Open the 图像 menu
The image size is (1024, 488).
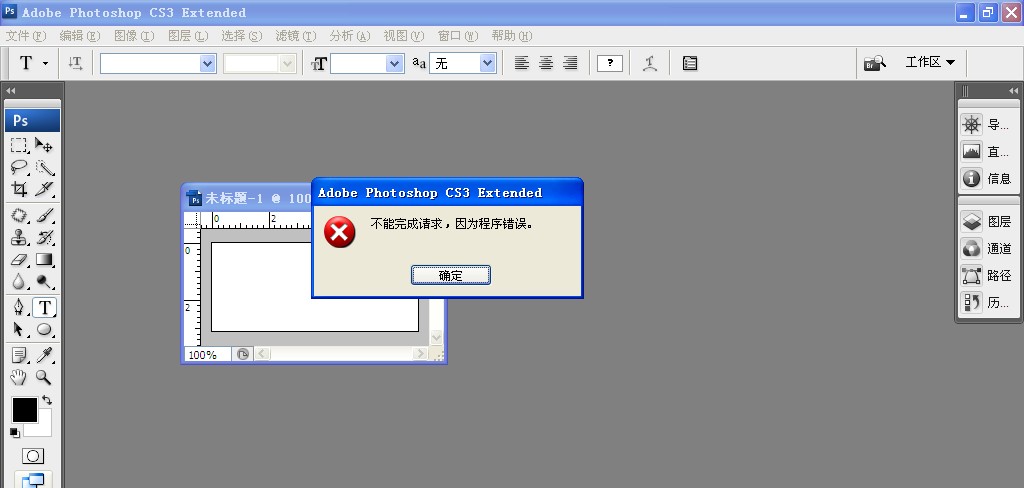pyautogui.click(x=134, y=36)
